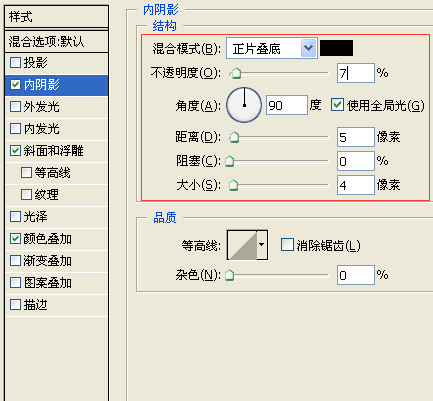Select the 内阴影 style entry
Viewport: 433px width, 401px height.
click(x=57, y=85)
